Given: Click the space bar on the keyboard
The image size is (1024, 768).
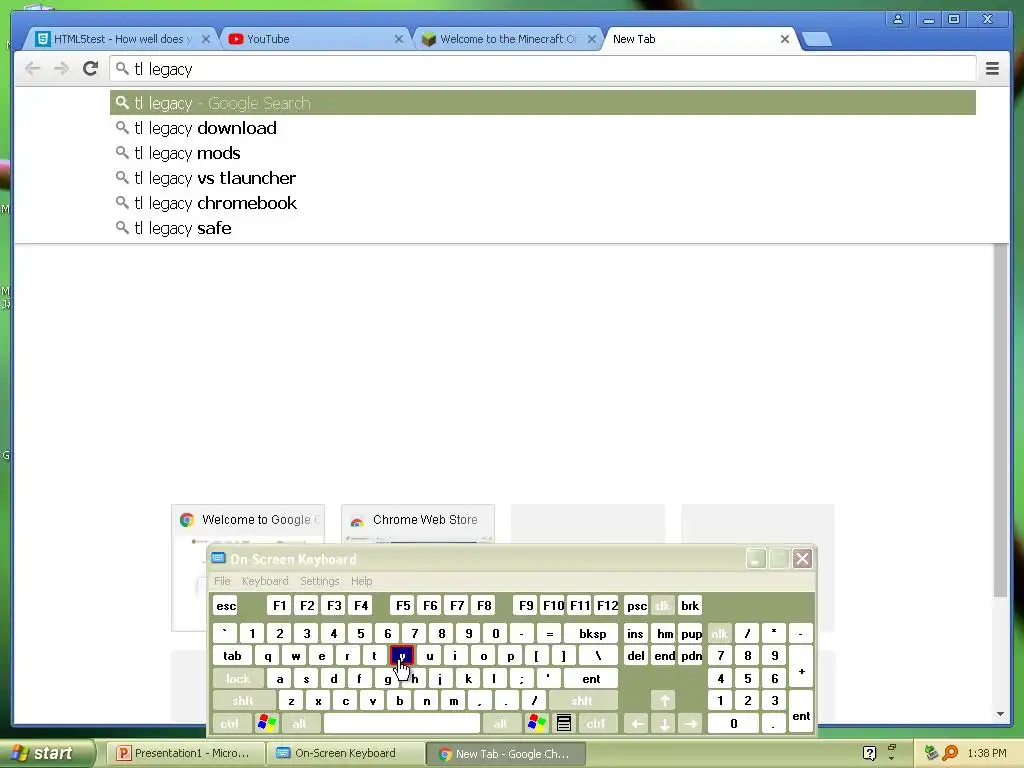Looking at the screenshot, I should (x=402, y=723).
